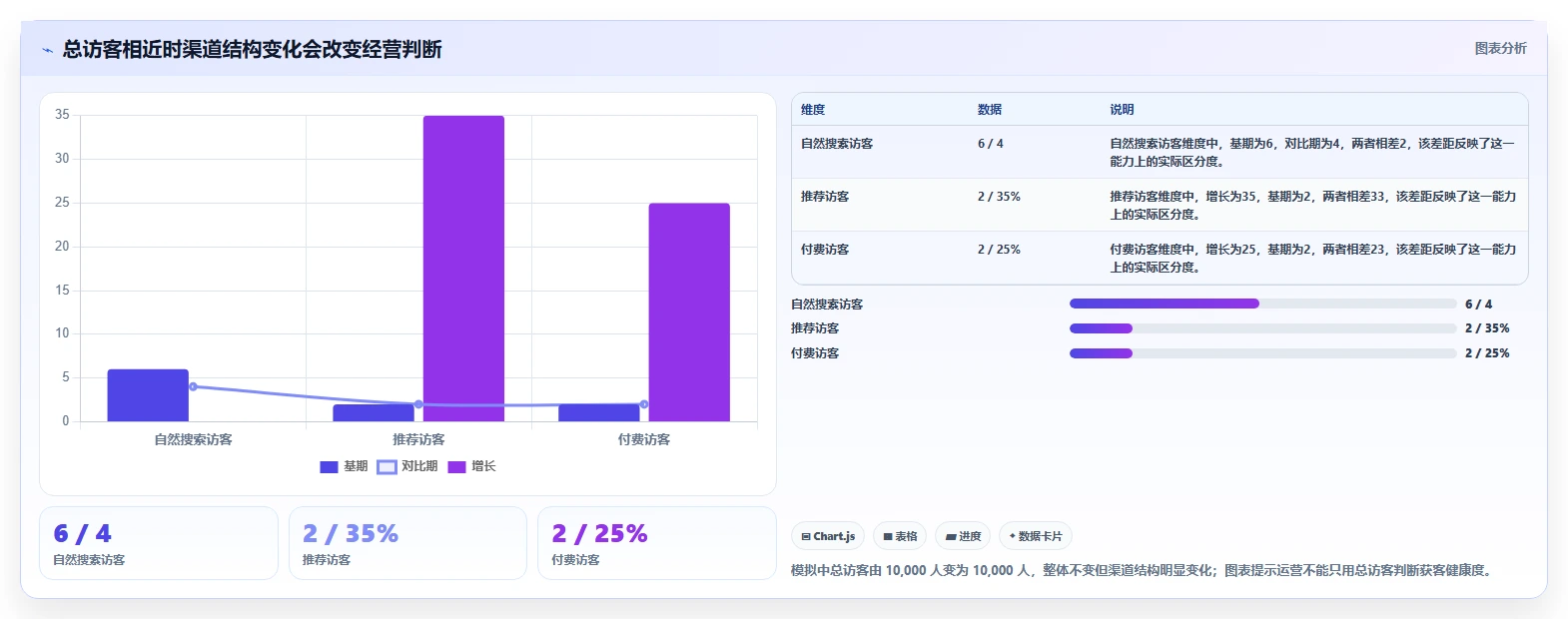Click the description starting '推荐访客维度中'

pos(1313,206)
